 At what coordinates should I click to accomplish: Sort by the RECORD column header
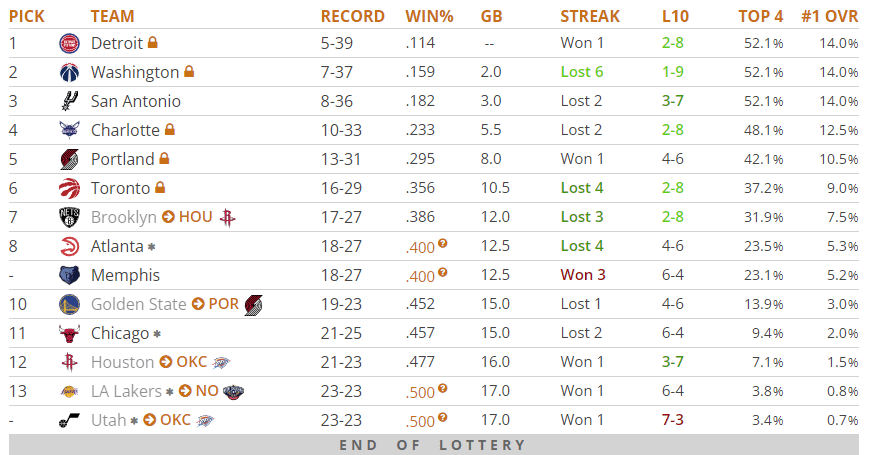coord(352,16)
